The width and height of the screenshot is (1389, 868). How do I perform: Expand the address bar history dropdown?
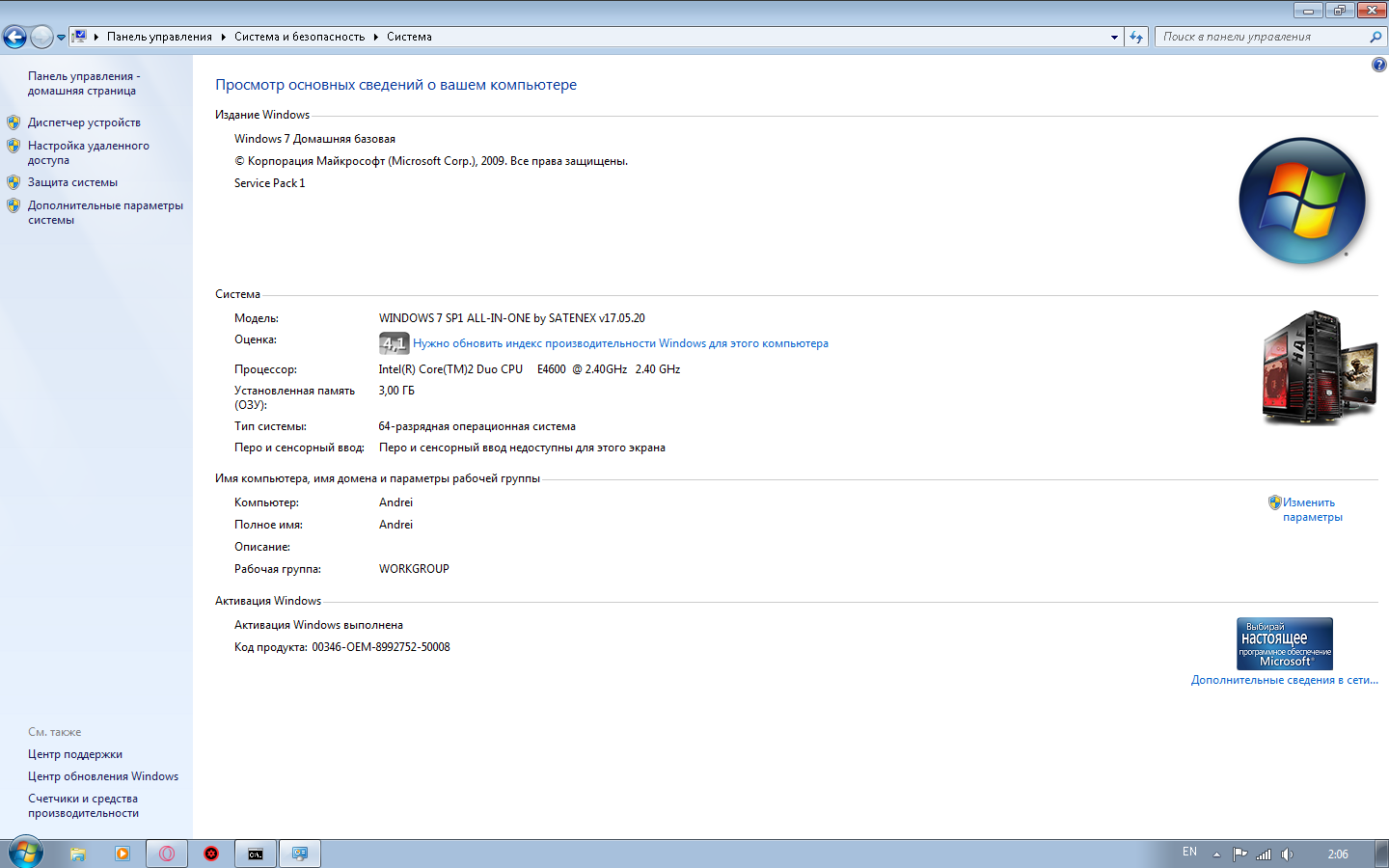tap(1115, 37)
